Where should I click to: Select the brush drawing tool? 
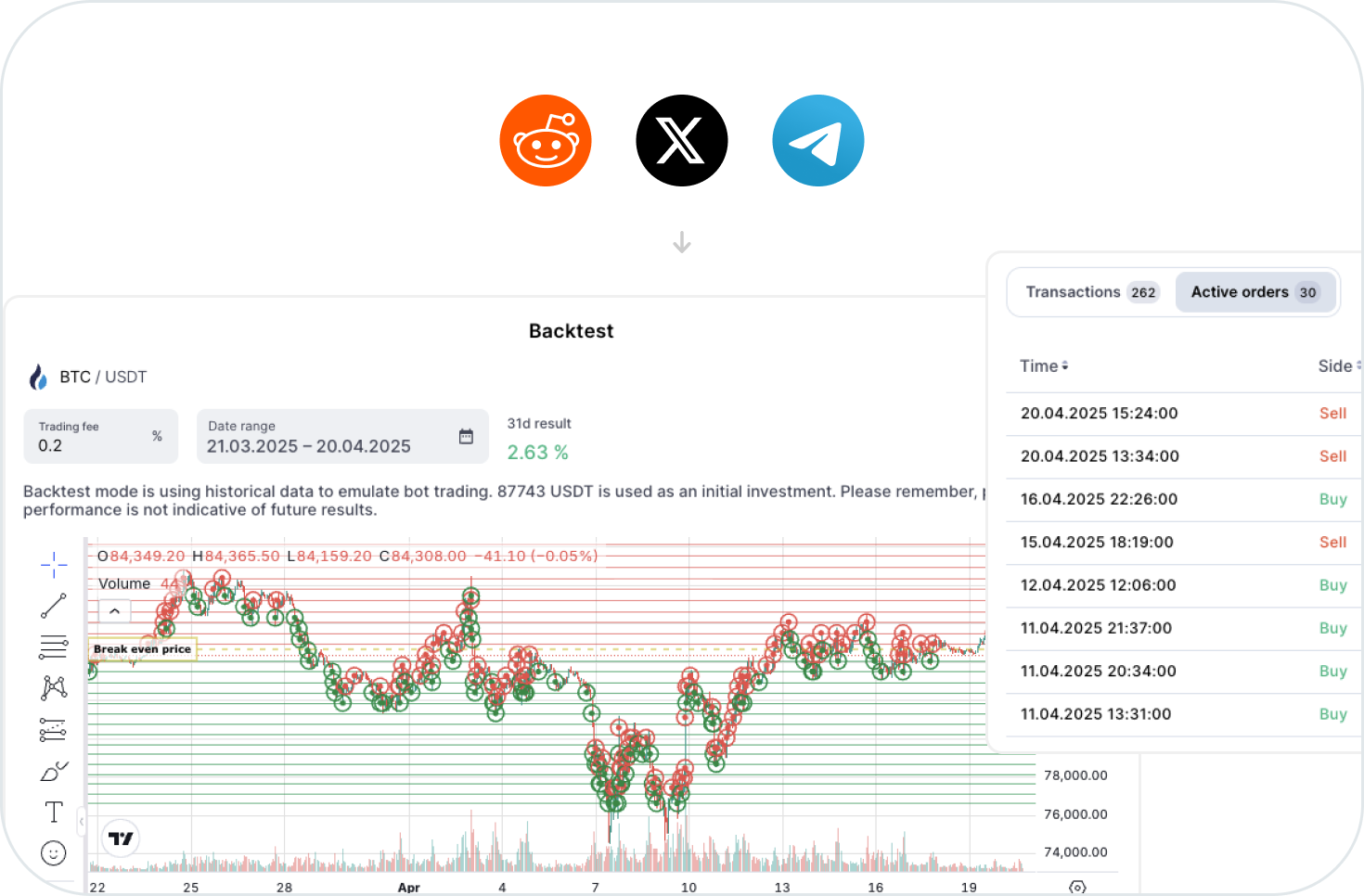coord(54,771)
